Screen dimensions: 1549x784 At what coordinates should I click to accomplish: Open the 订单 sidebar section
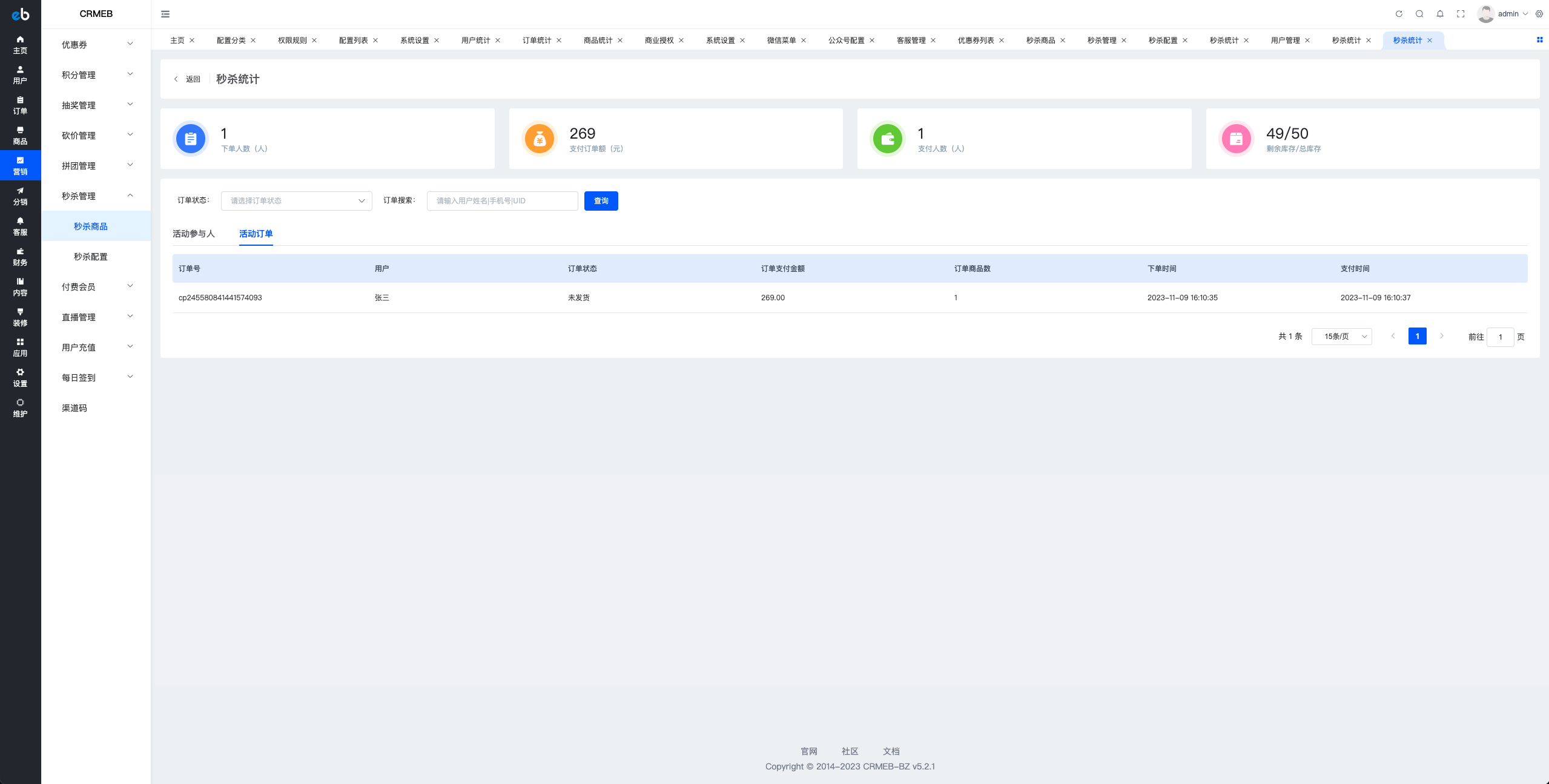coord(20,105)
